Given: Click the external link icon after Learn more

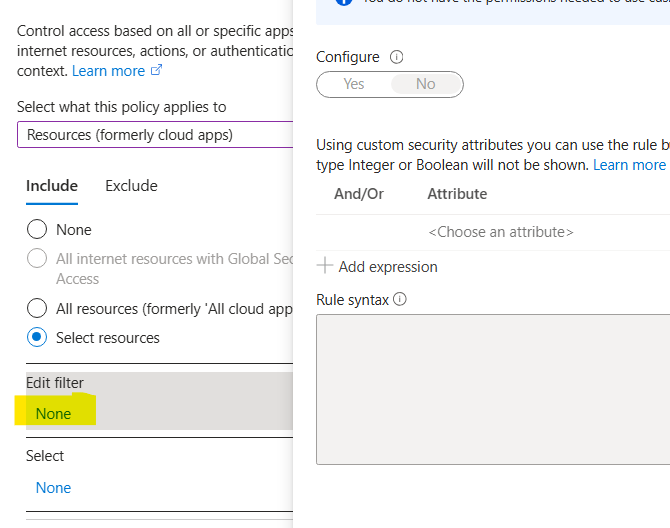Looking at the screenshot, I should click(x=157, y=70).
